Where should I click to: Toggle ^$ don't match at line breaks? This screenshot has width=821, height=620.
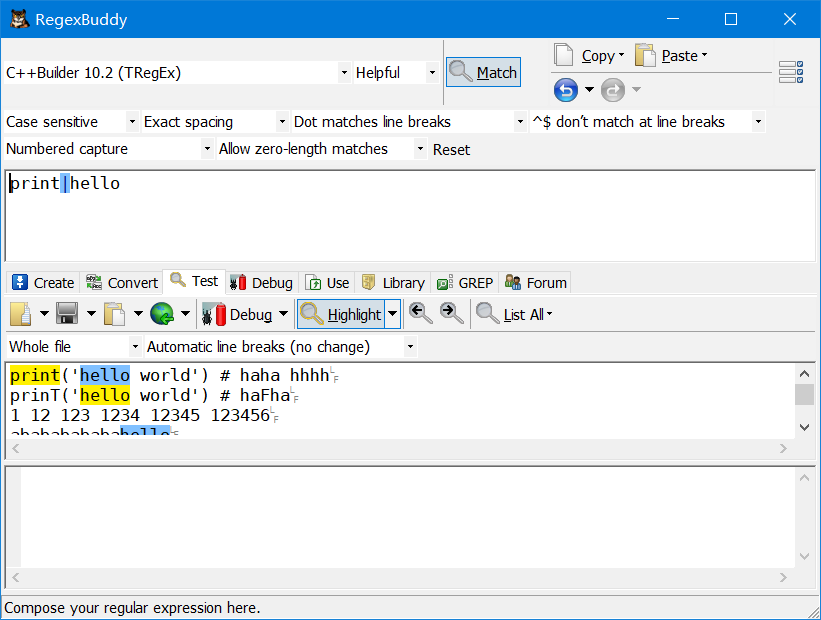pos(647,122)
